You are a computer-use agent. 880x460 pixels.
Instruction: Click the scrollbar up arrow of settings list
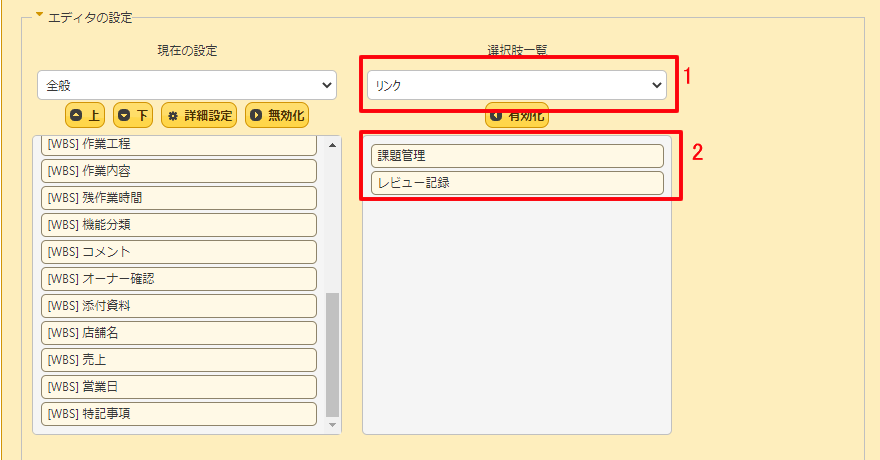coord(332,145)
